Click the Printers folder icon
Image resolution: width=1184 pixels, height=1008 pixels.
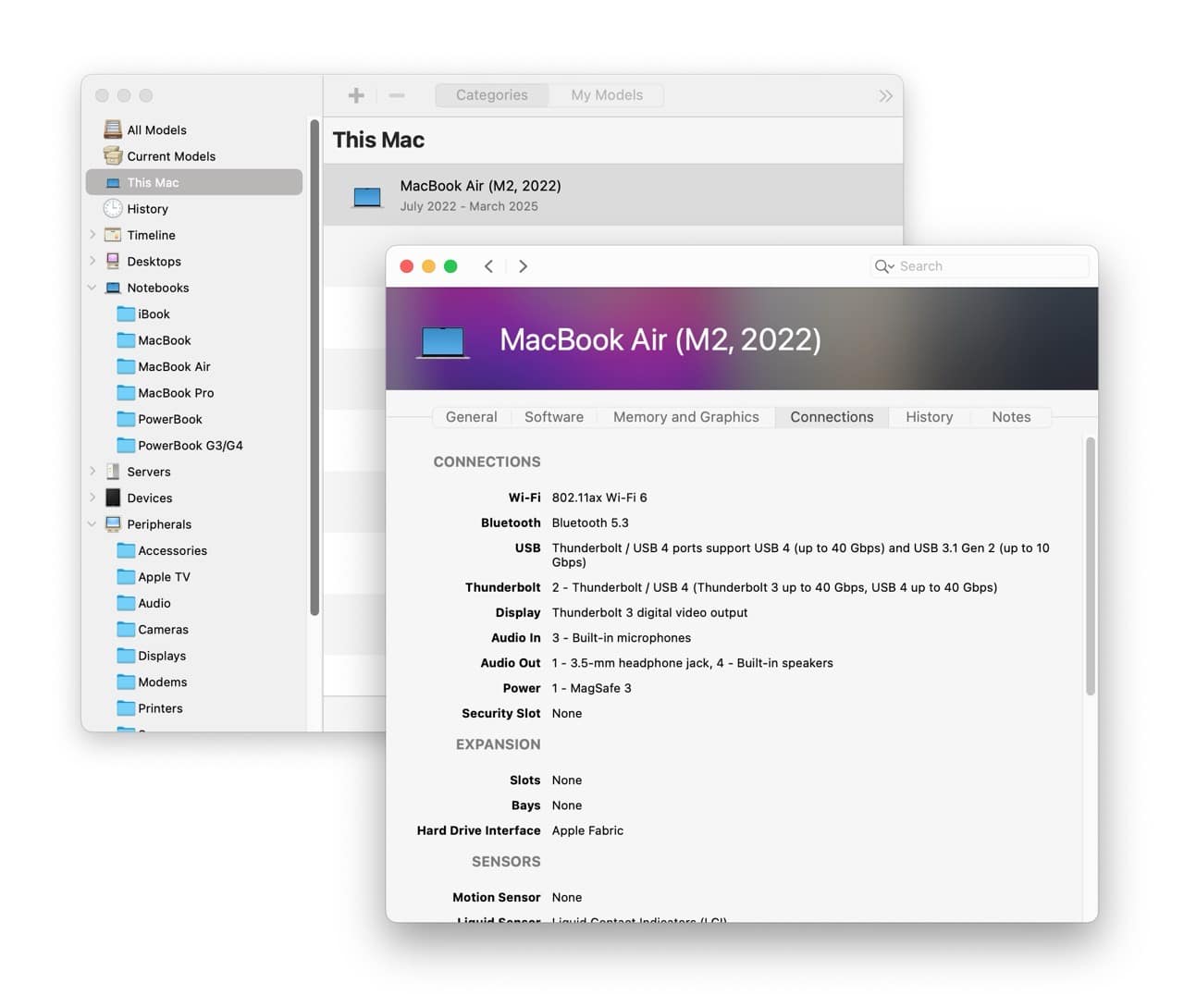coord(126,707)
